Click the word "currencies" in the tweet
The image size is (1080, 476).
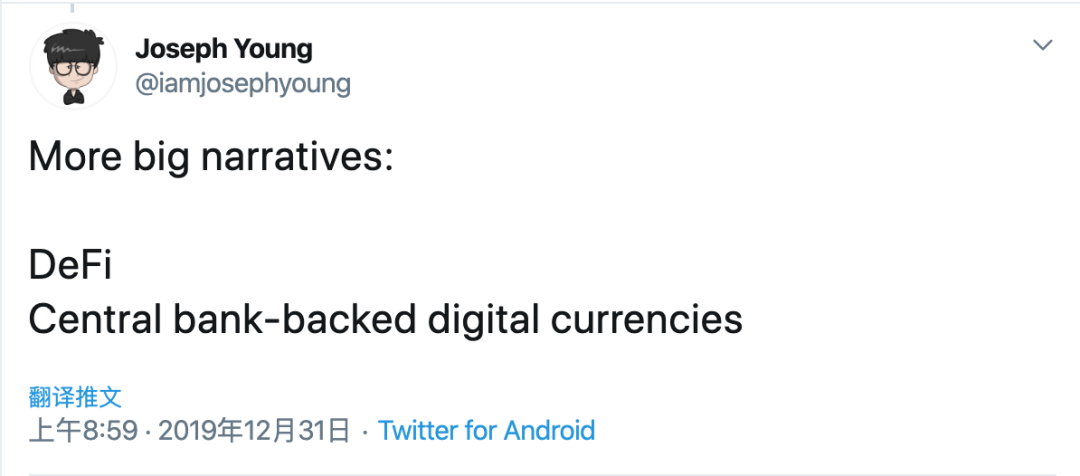pos(649,319)
